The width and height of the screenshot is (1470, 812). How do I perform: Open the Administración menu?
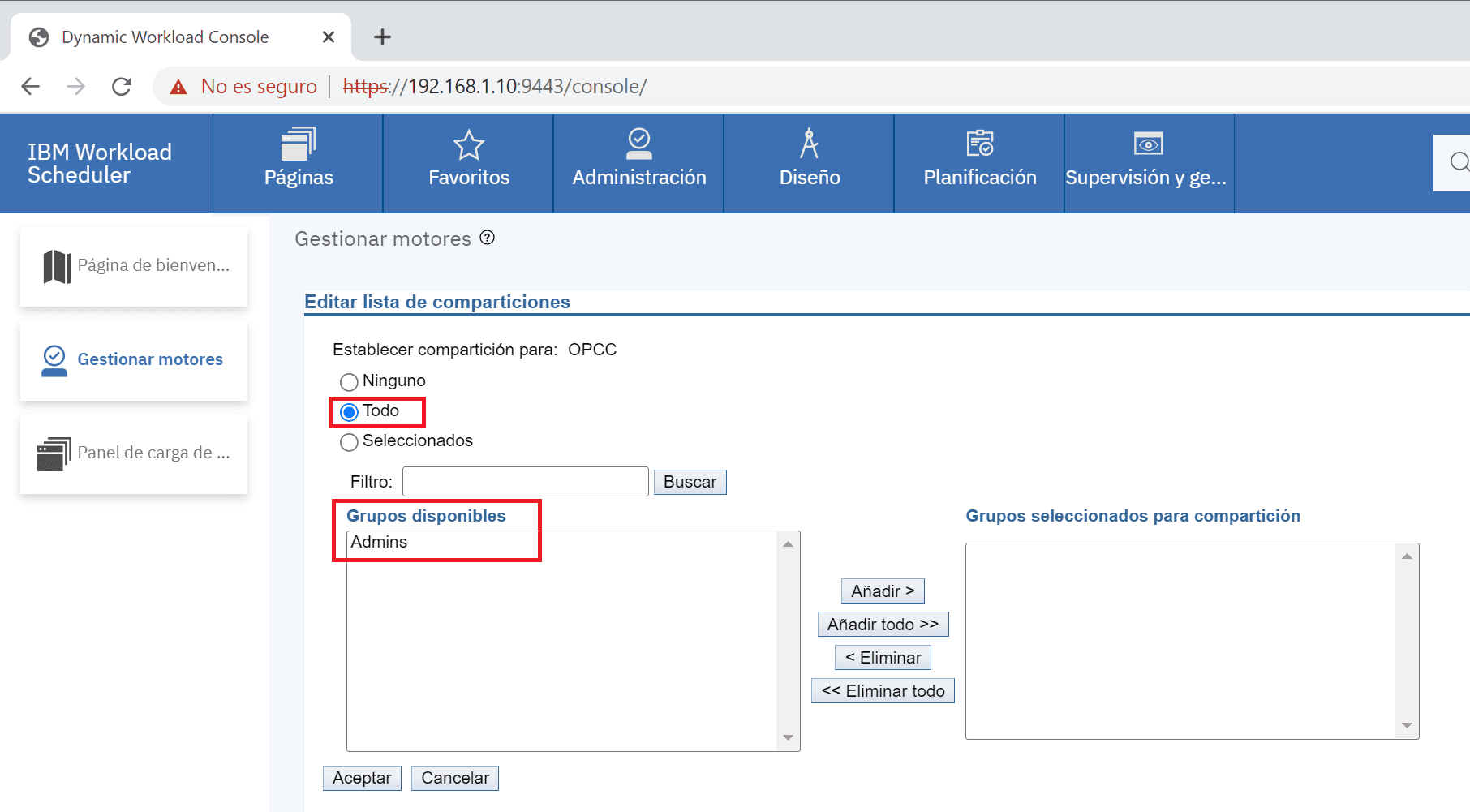click(x=638, y=163)
